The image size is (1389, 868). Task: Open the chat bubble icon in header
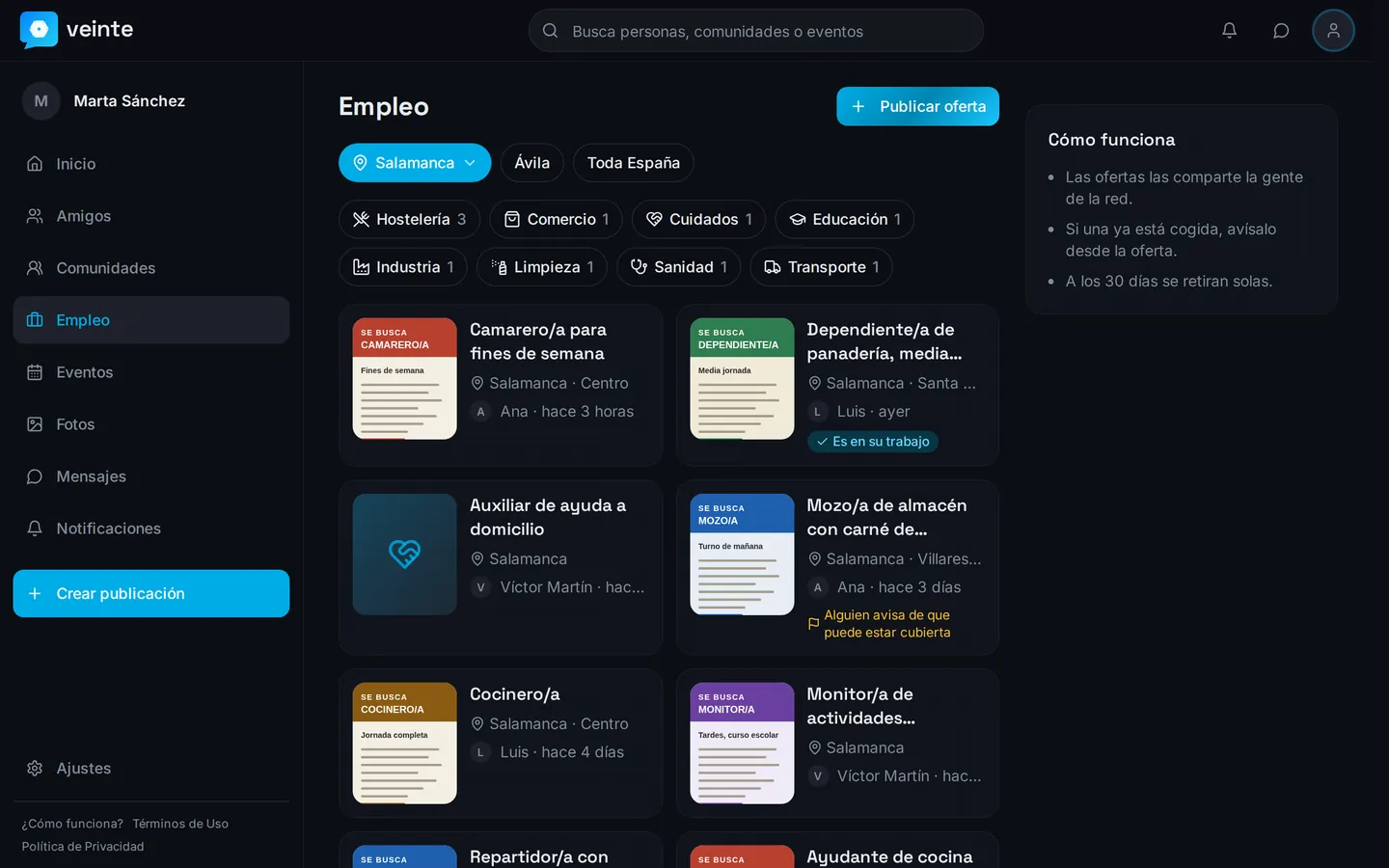[x=1281, y=31]
